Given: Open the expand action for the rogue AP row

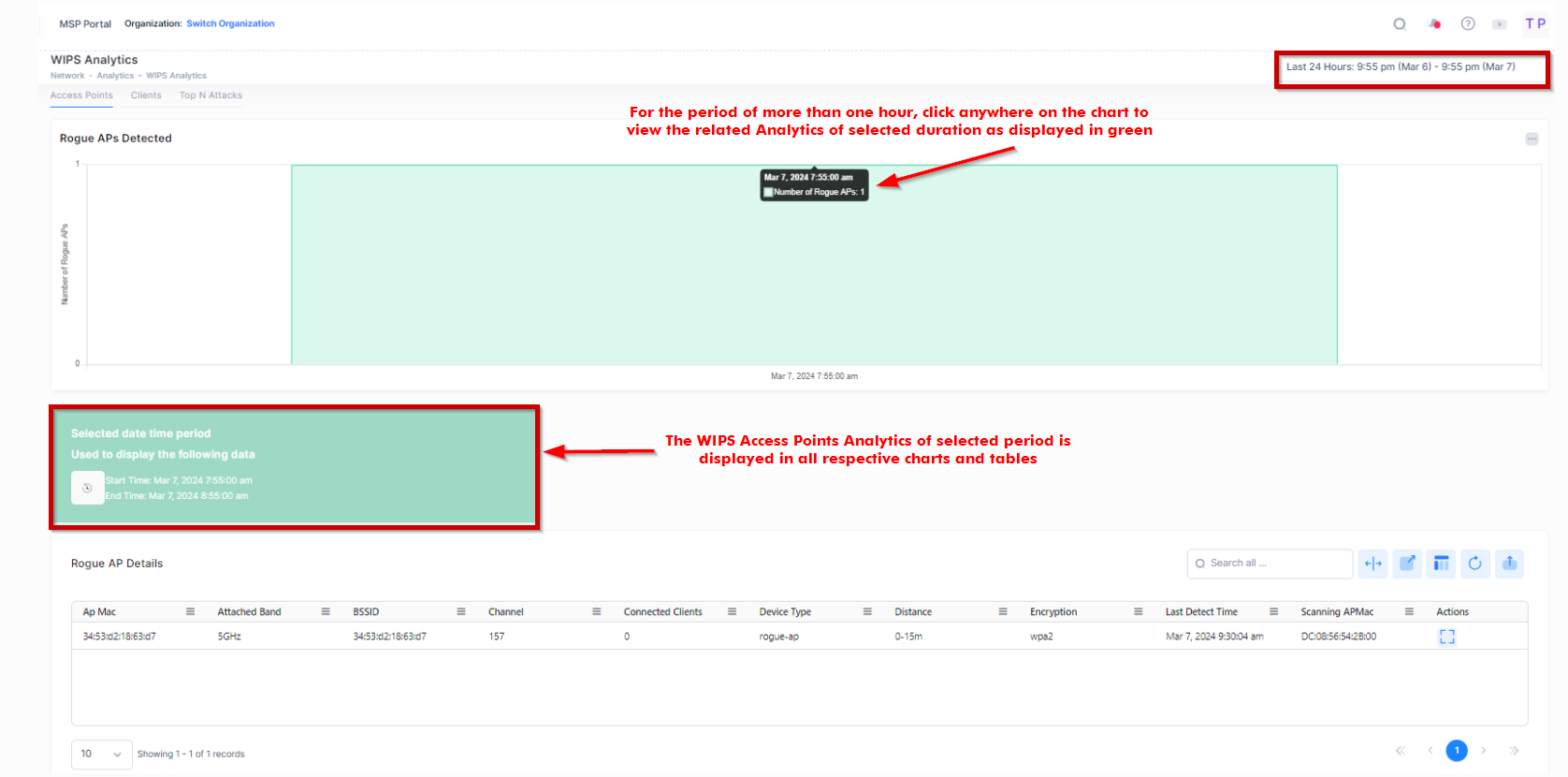Looking at the screenshot, I should point(1446,637).
